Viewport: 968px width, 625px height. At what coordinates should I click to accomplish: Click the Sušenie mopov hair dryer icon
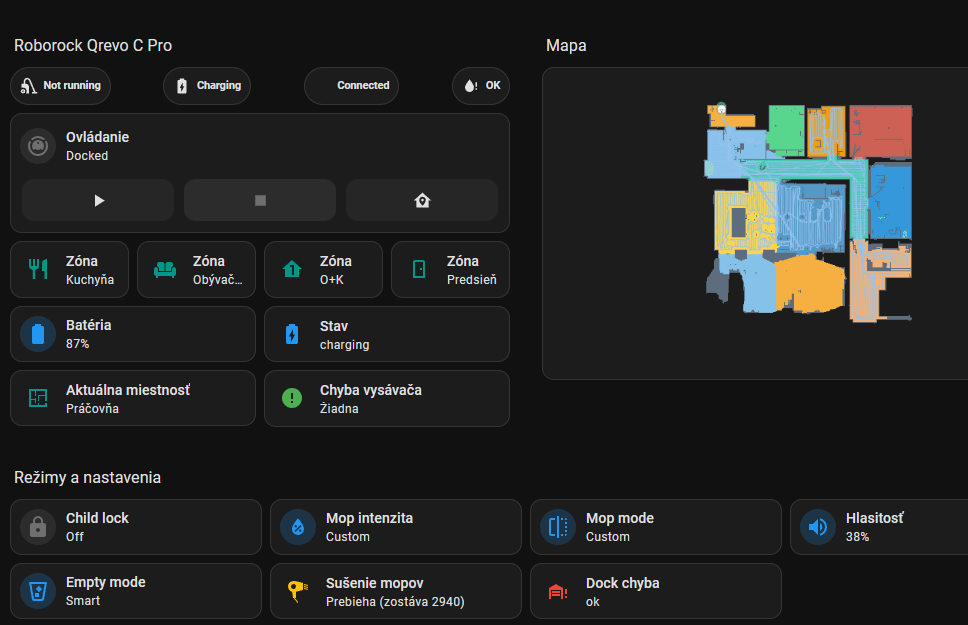(x=298, y=591)
